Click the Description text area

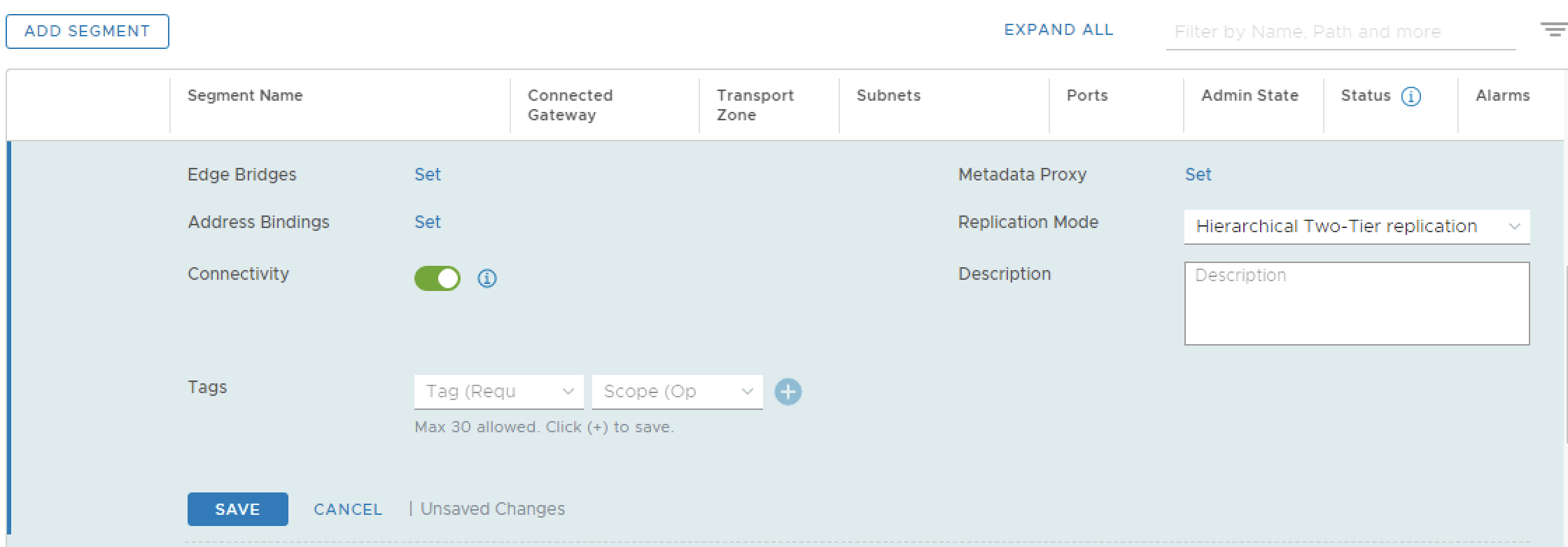[1356, 304]
